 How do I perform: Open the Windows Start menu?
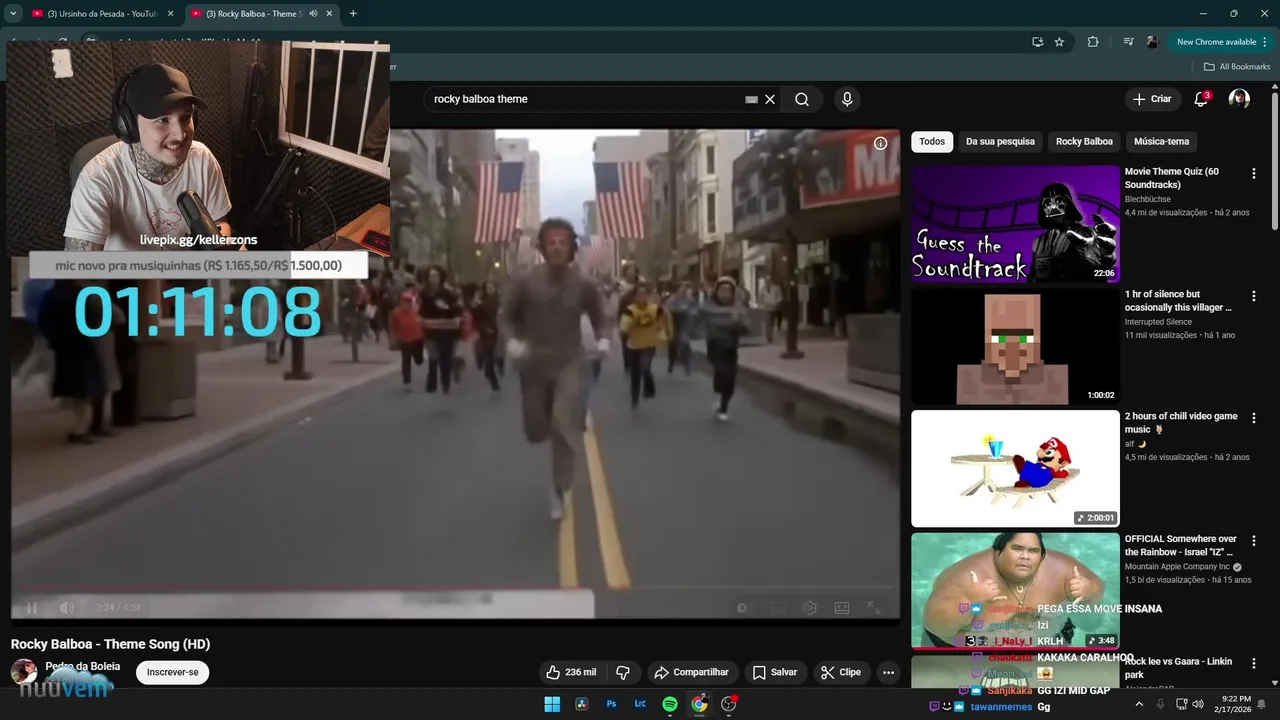tap(552, 704)
